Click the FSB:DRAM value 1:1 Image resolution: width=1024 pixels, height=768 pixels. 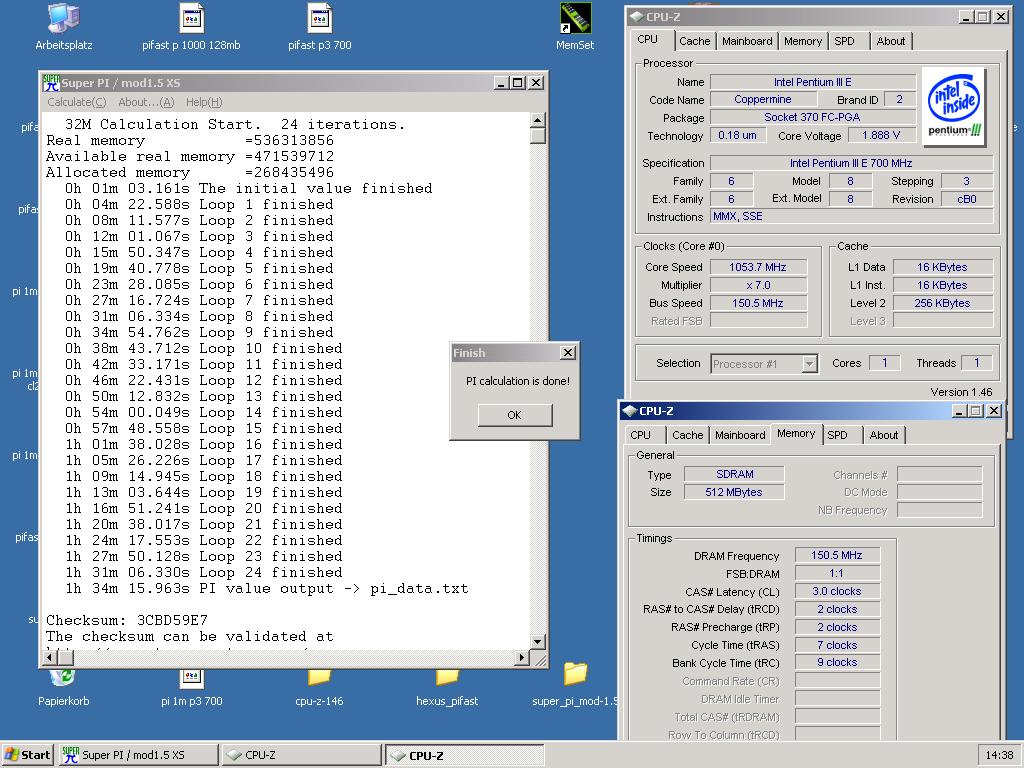[x=837, y=573]
